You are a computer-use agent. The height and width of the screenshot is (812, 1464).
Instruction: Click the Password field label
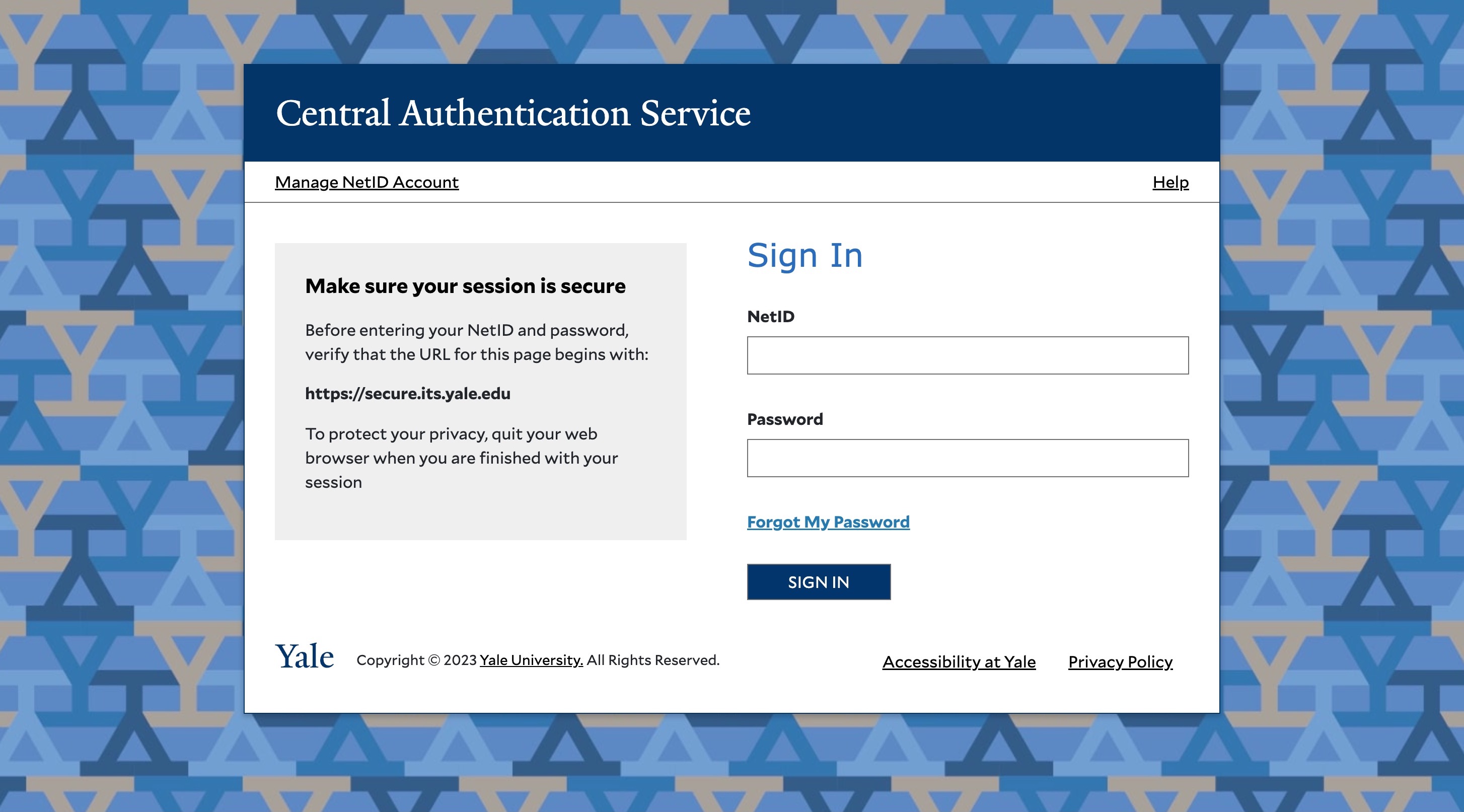pyautogui.click(x=785, y=419)
